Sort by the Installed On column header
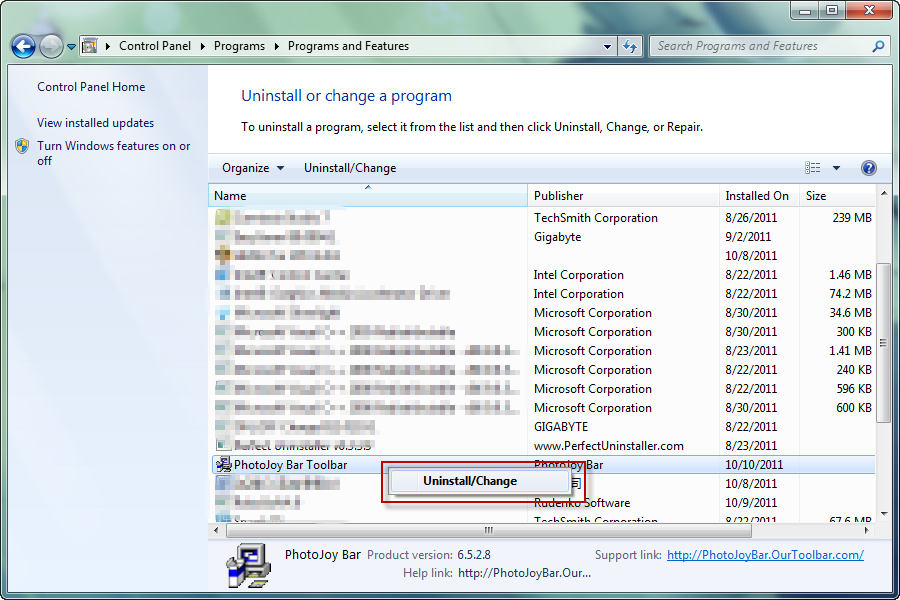900x600 pixels. pyautogui.click(x=759, y=196)
